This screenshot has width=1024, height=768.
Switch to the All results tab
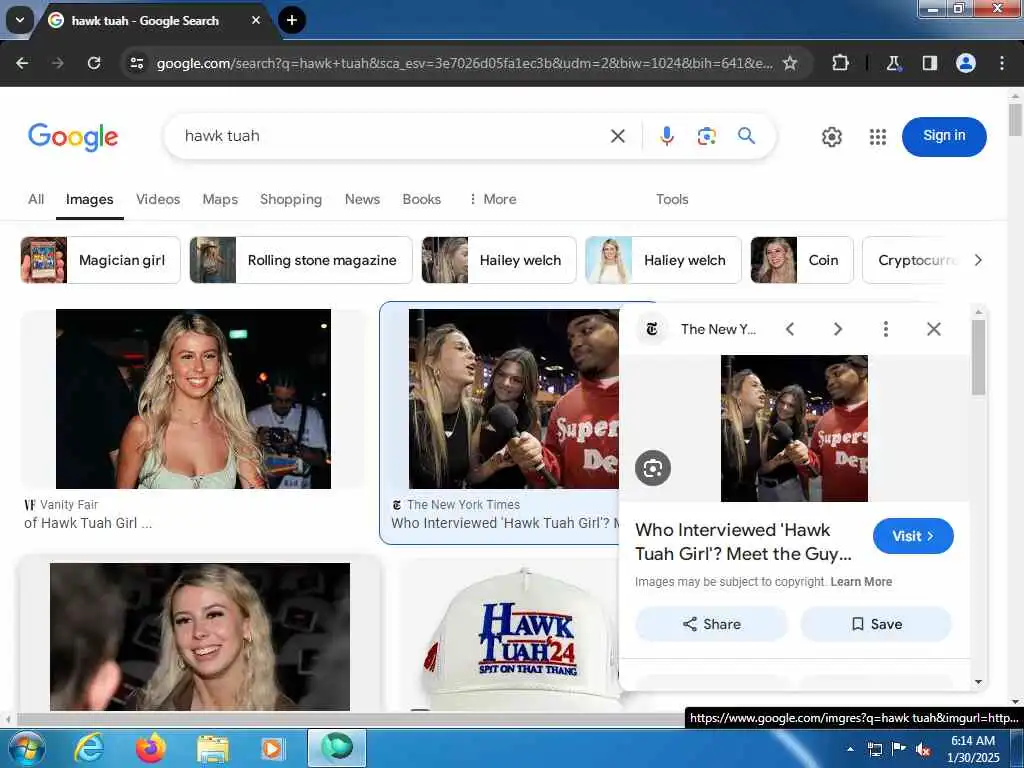(36, 199)
